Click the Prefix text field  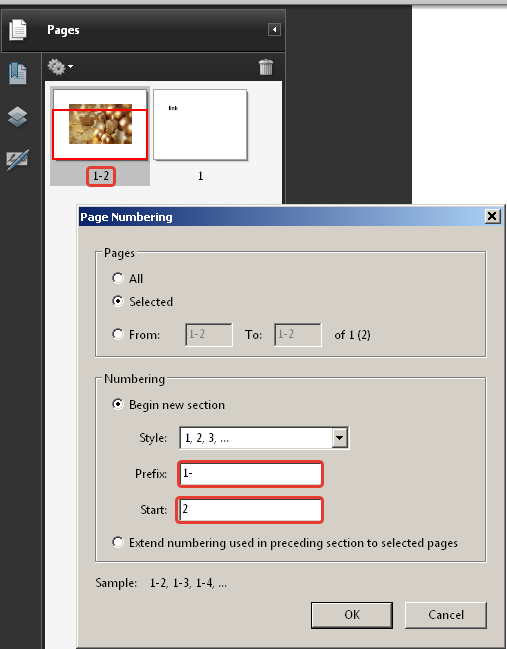tap(250, 474)
